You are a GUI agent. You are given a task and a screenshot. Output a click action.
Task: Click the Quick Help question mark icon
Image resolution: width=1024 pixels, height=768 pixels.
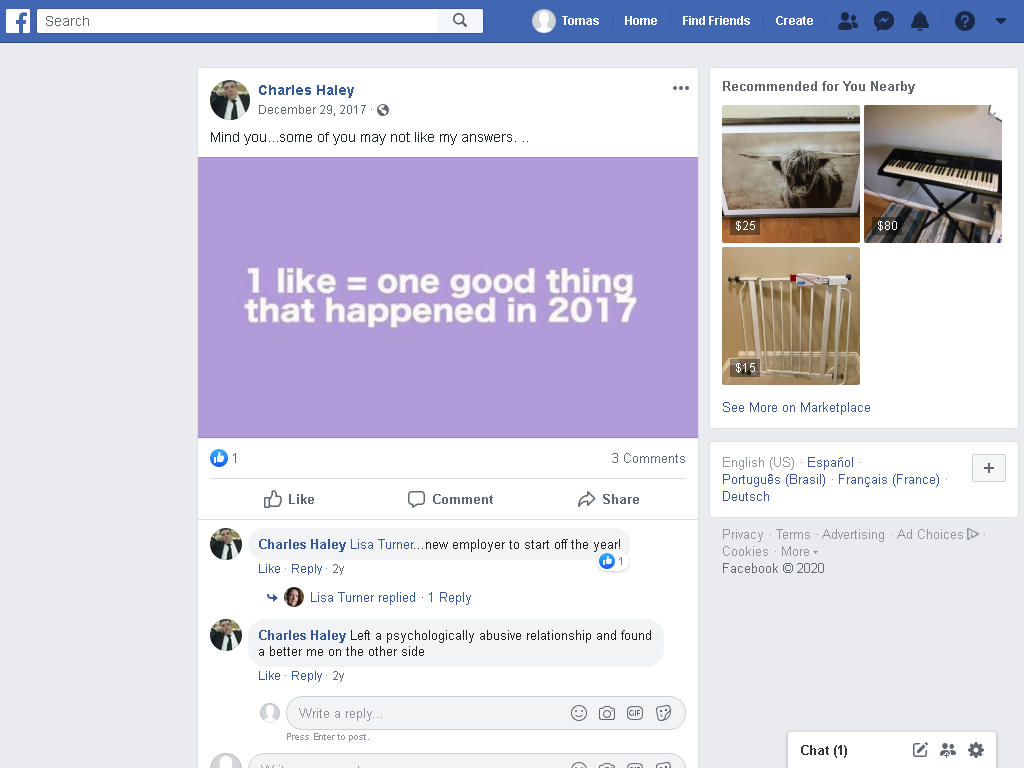click(965, 21)
